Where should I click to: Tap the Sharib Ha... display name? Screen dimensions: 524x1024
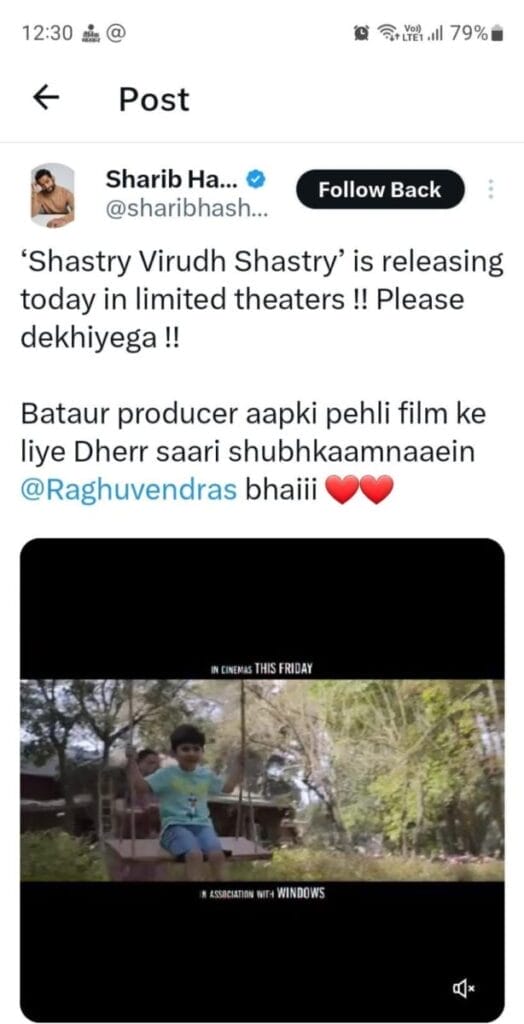coord(173,178)
